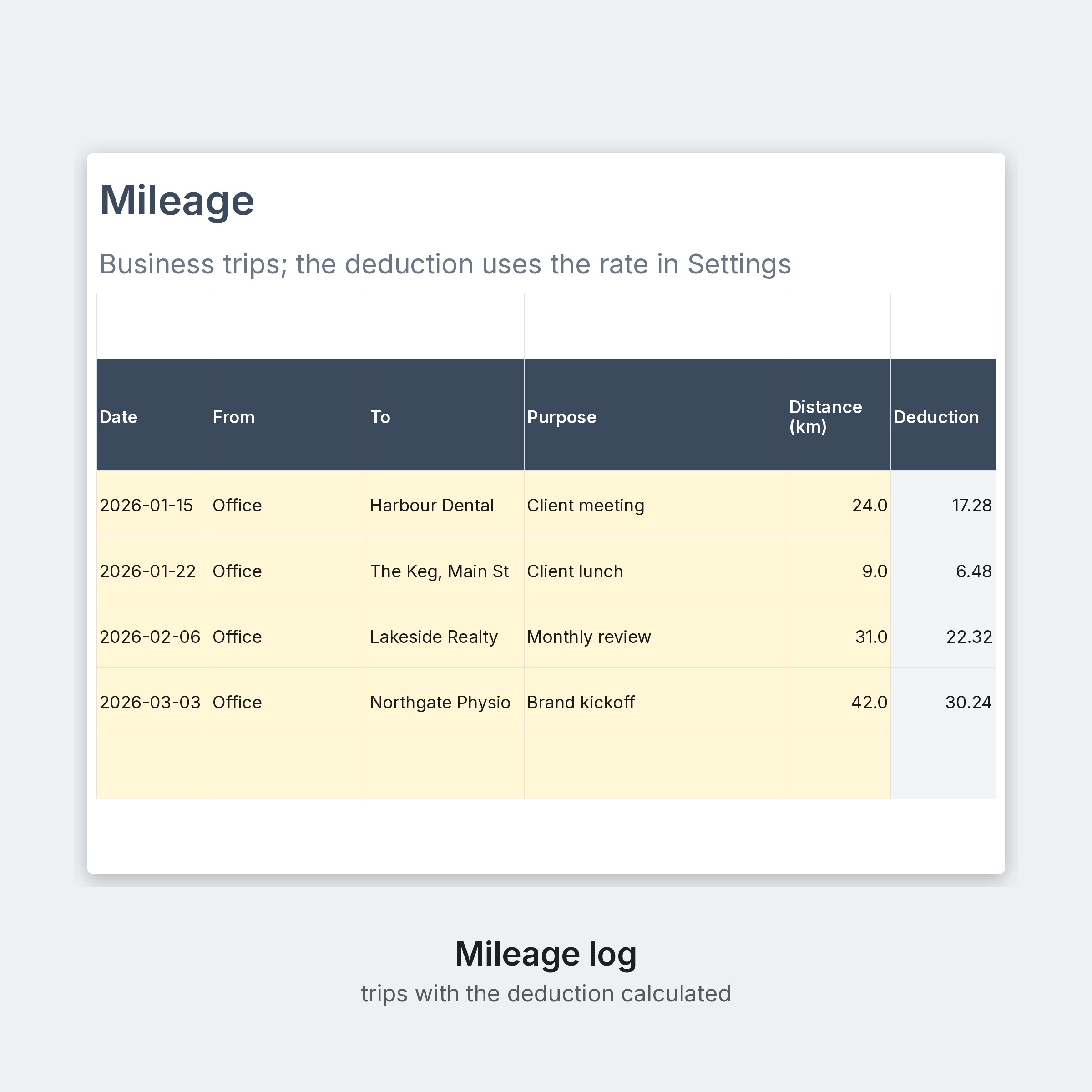Select the empty date cell in last row

coord(153,766)
